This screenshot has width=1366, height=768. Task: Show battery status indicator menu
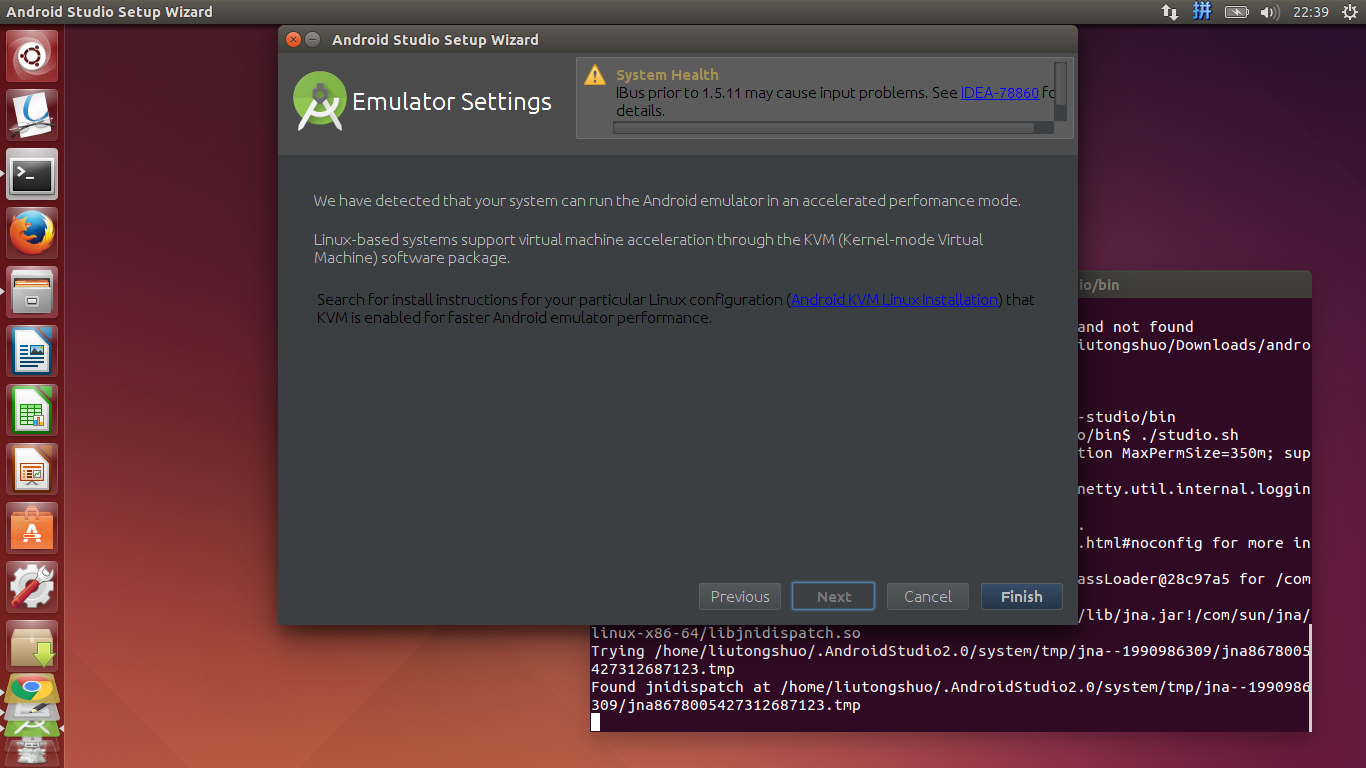point(1237,12)
